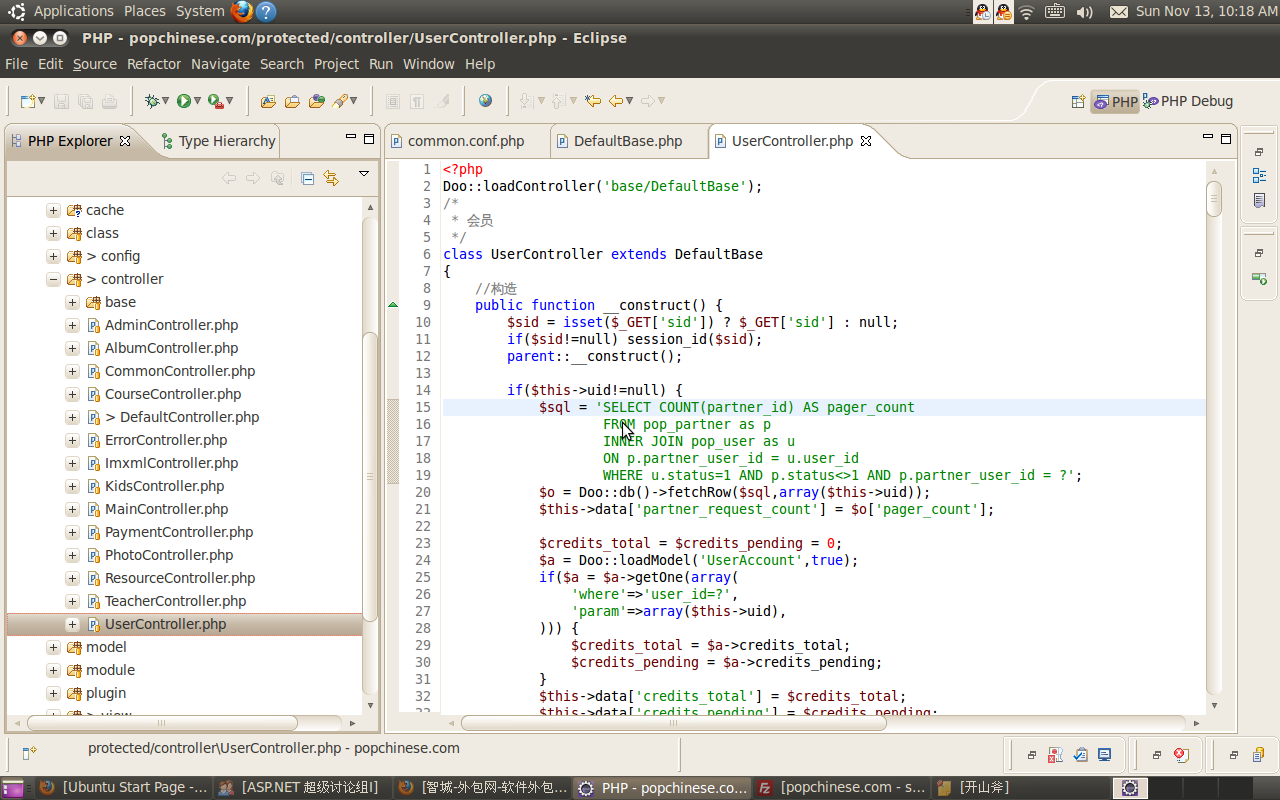Expand the model folder

click(53, 647)
